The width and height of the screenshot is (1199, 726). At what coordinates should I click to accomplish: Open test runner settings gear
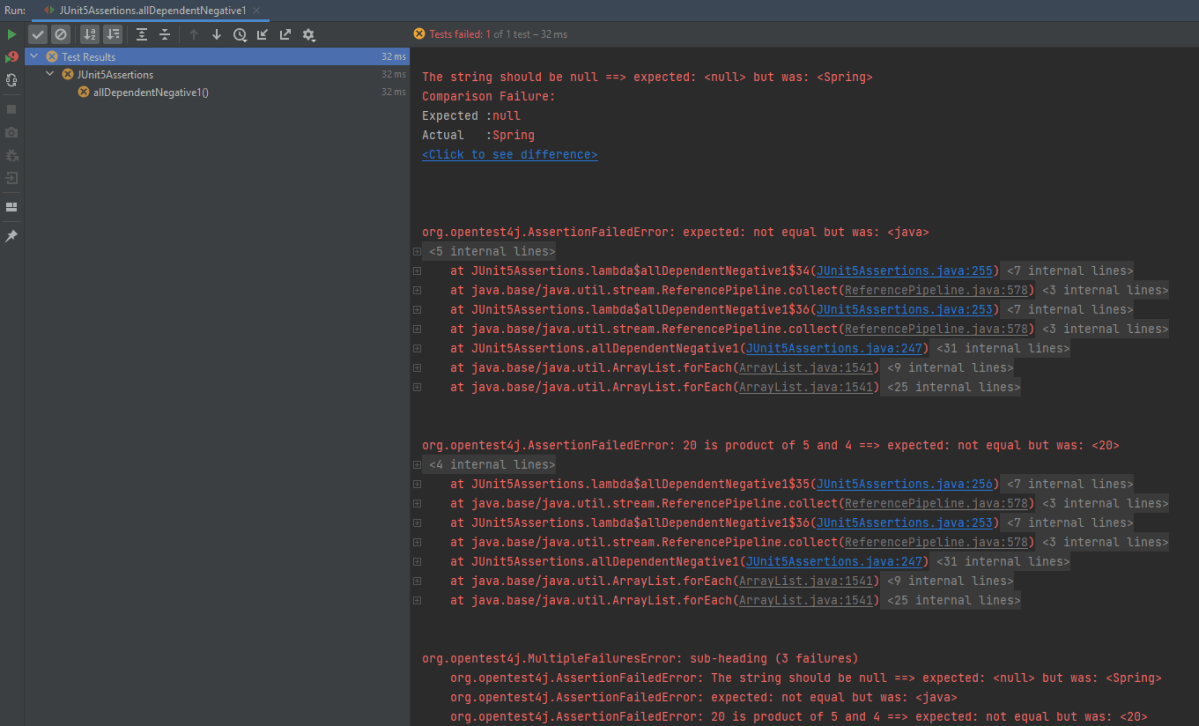(309, 34)
